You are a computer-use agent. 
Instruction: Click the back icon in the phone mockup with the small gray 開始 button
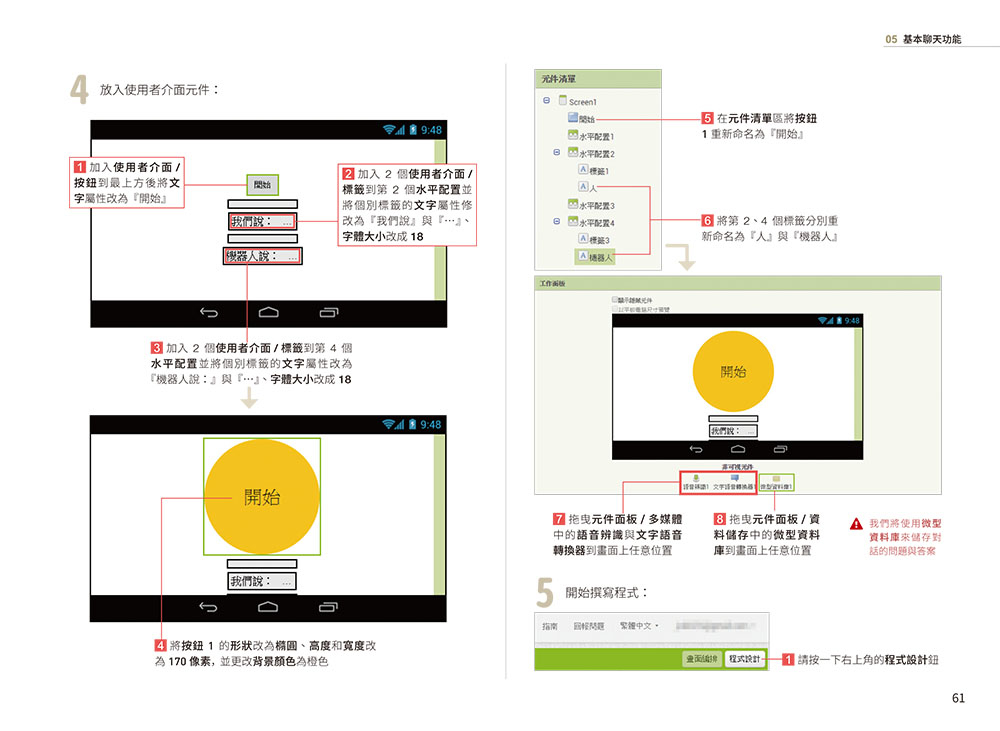(209, 312)
